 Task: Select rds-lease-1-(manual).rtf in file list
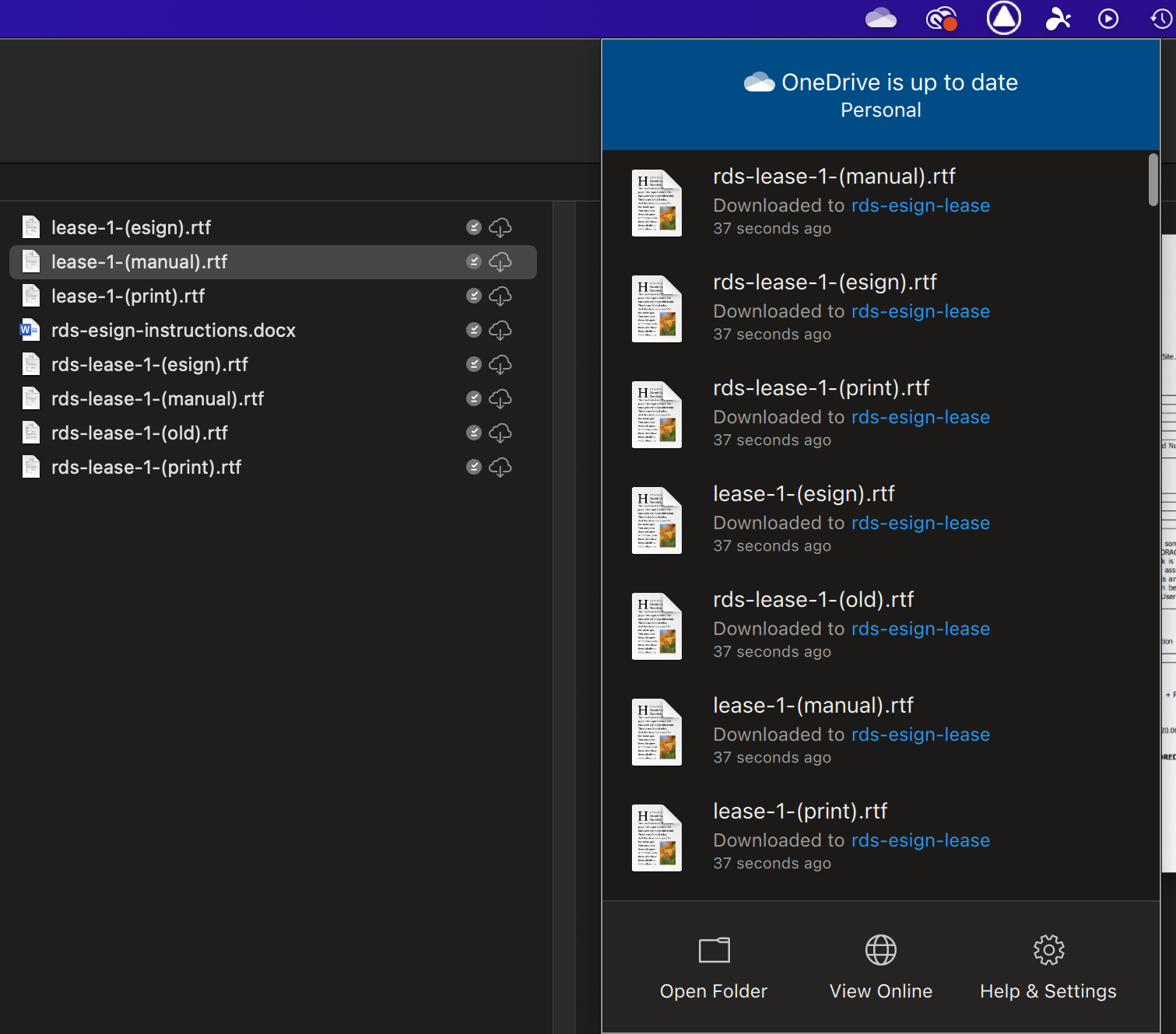click(272, 398)
